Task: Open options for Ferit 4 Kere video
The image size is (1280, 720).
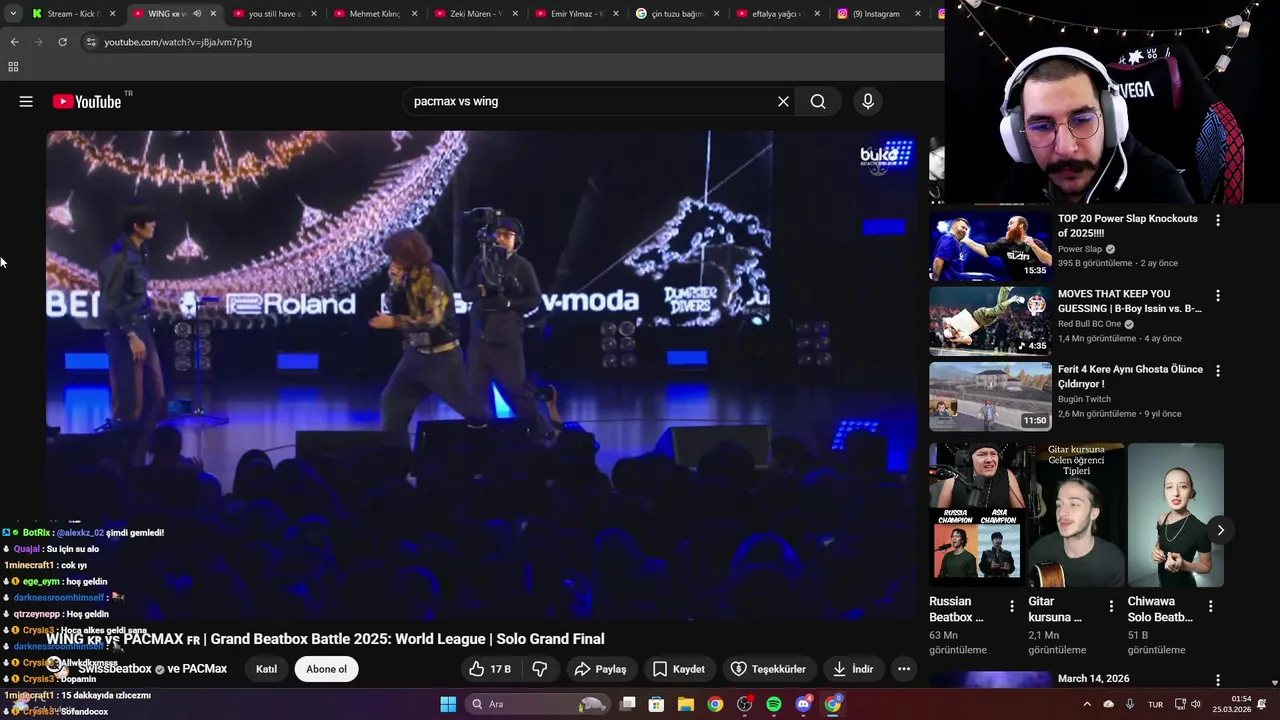Action: coord(1218,370)
